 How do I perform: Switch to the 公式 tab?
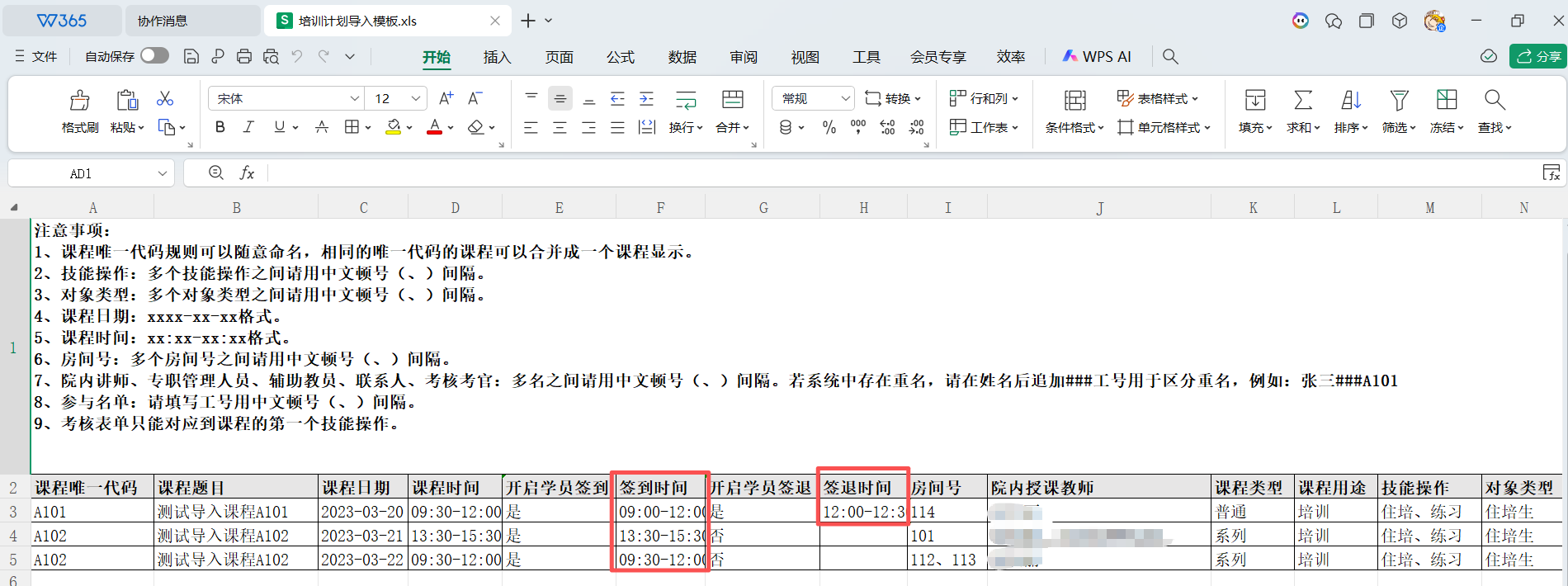(621, 57)
